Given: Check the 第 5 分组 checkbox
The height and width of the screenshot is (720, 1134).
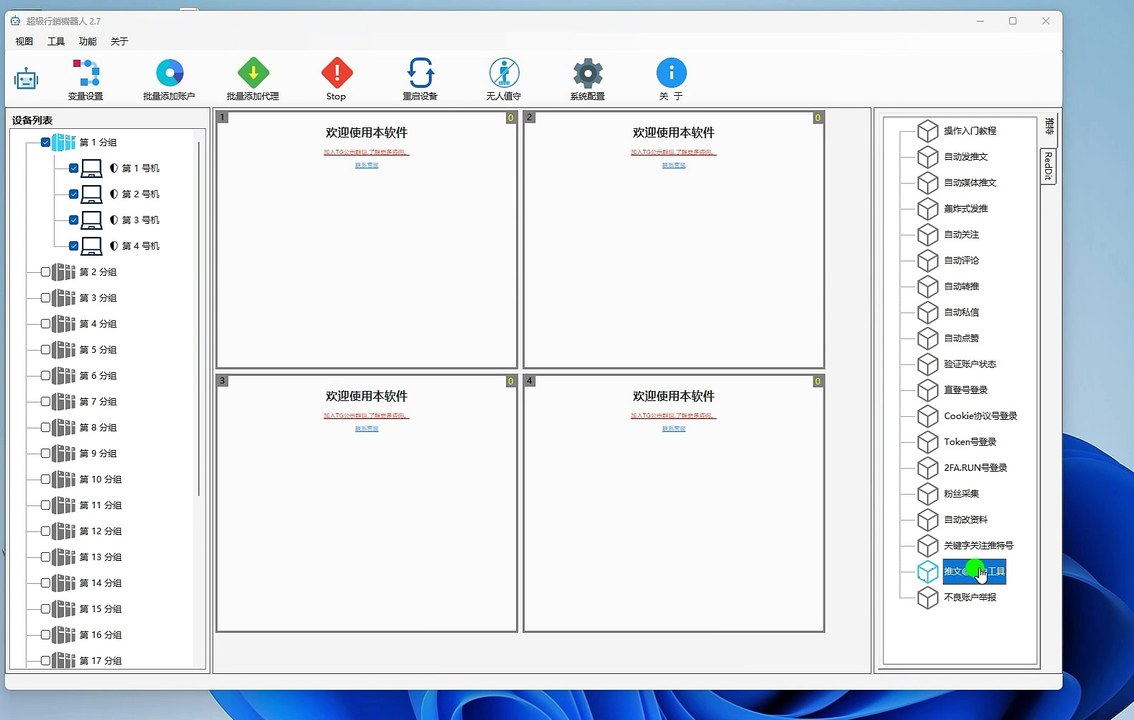Looking at the screenshot, I should point(46,350).
